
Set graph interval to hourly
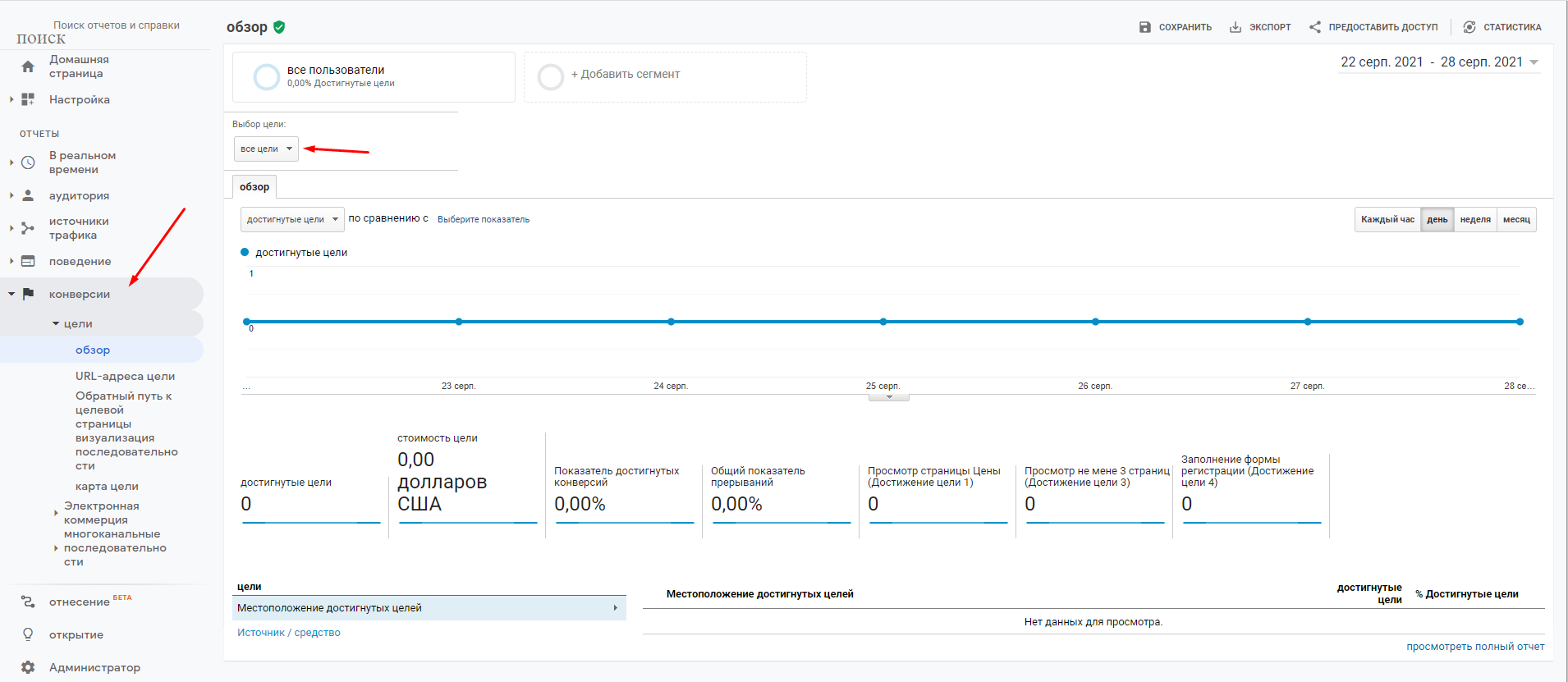(1387, 220)
